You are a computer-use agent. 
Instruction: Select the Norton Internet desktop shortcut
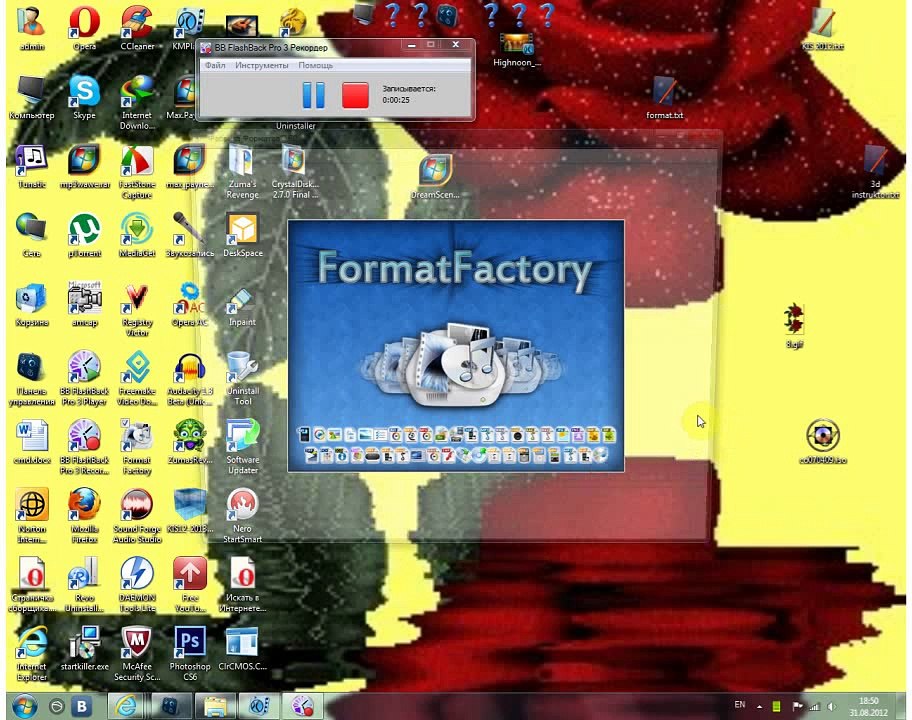pyautogui.click(x=32, y=517)
